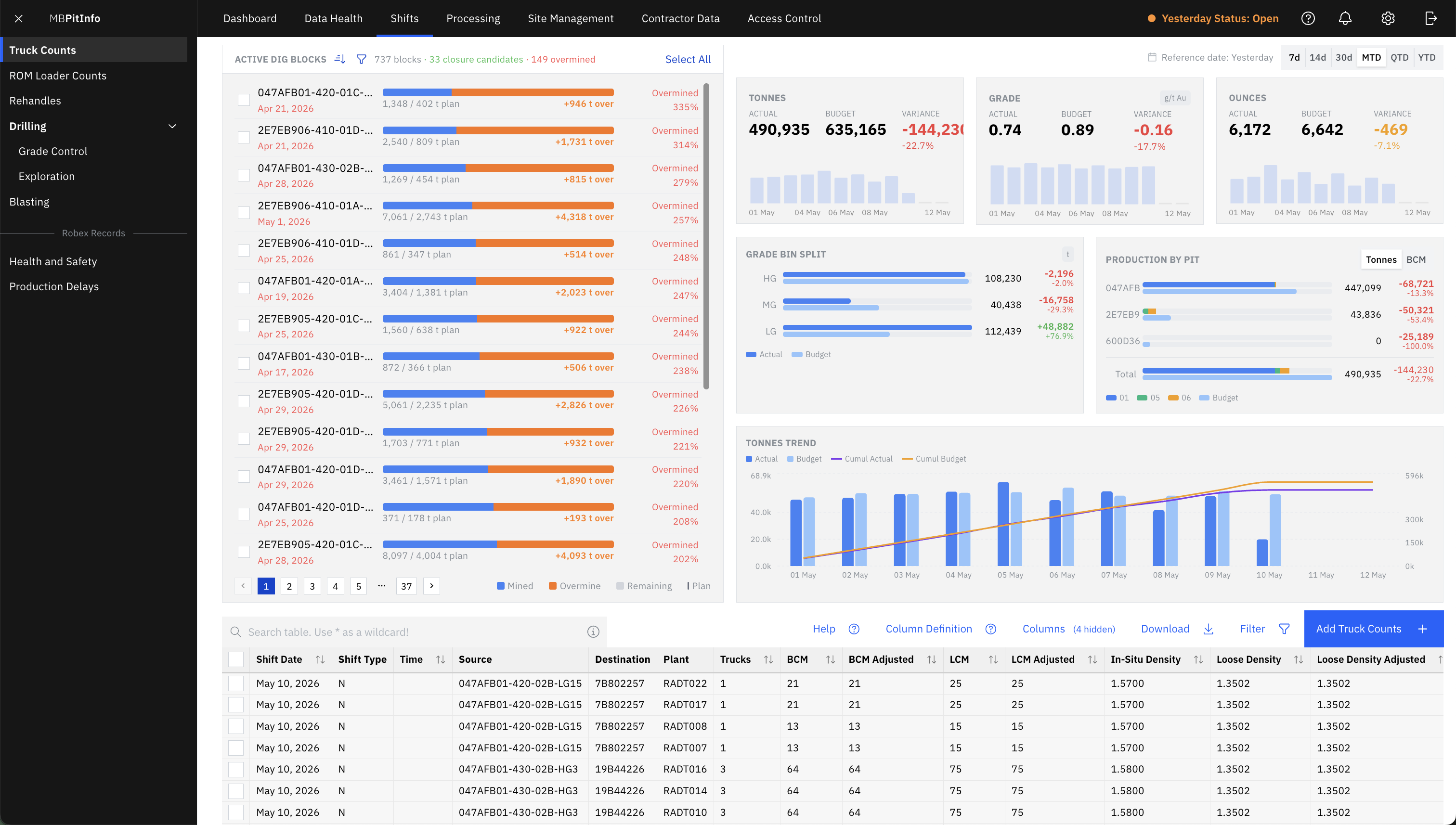The image size is (1456, 825).
Task: Sort active dig blocks using sort icon
Action: (x=340, y=59)
